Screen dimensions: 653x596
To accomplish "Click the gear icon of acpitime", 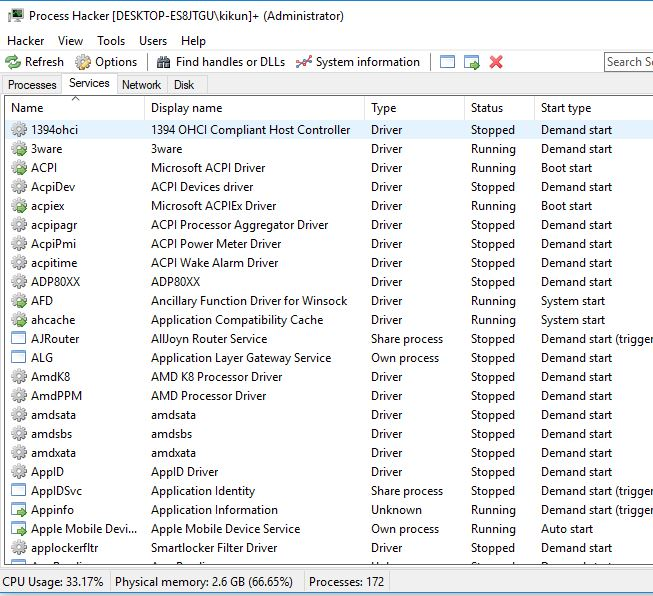I will 19,263.
